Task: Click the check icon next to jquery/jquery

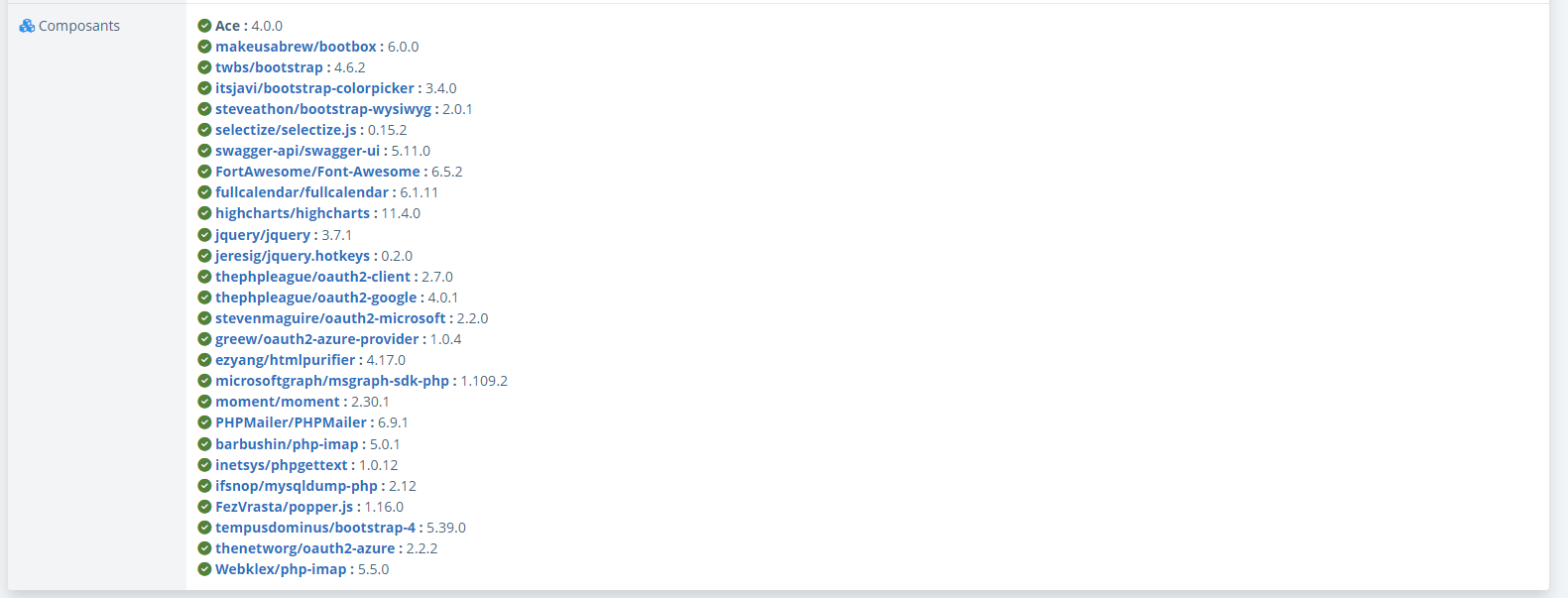Action: coord(204,235)
